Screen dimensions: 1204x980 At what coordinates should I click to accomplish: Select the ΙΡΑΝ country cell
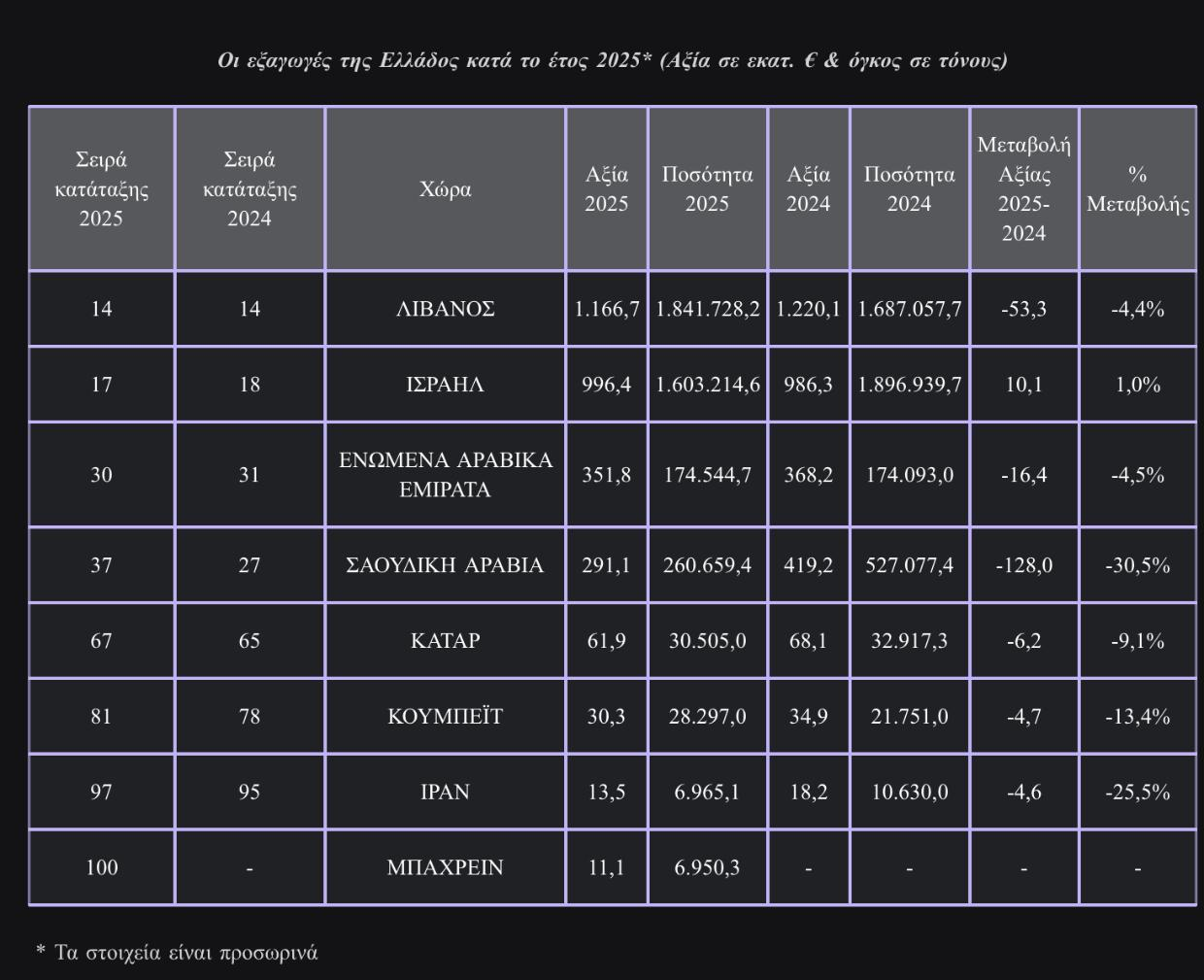445,793
